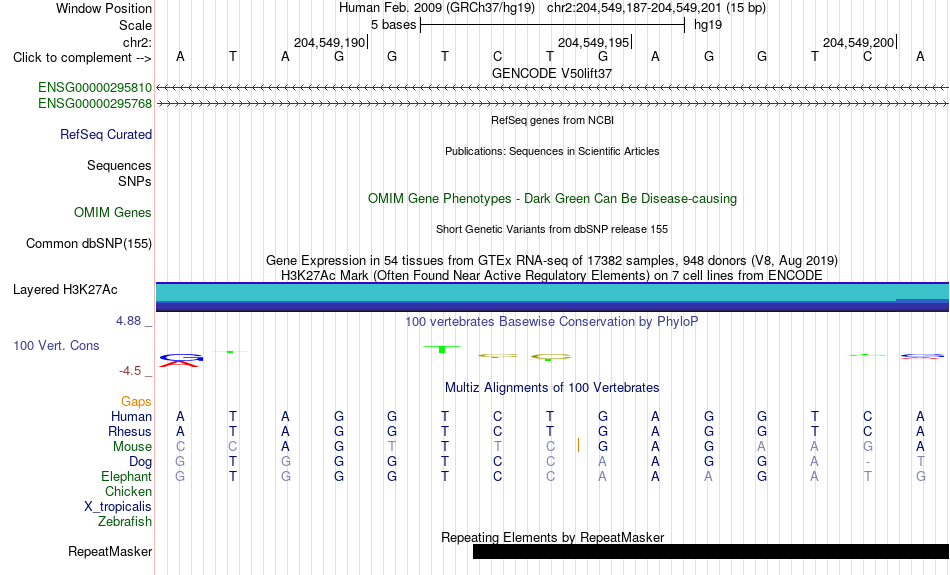950x575 pixels.
Task: Click 'Repeating Elements by RepeatMasker' title
Action: (552, 537)
